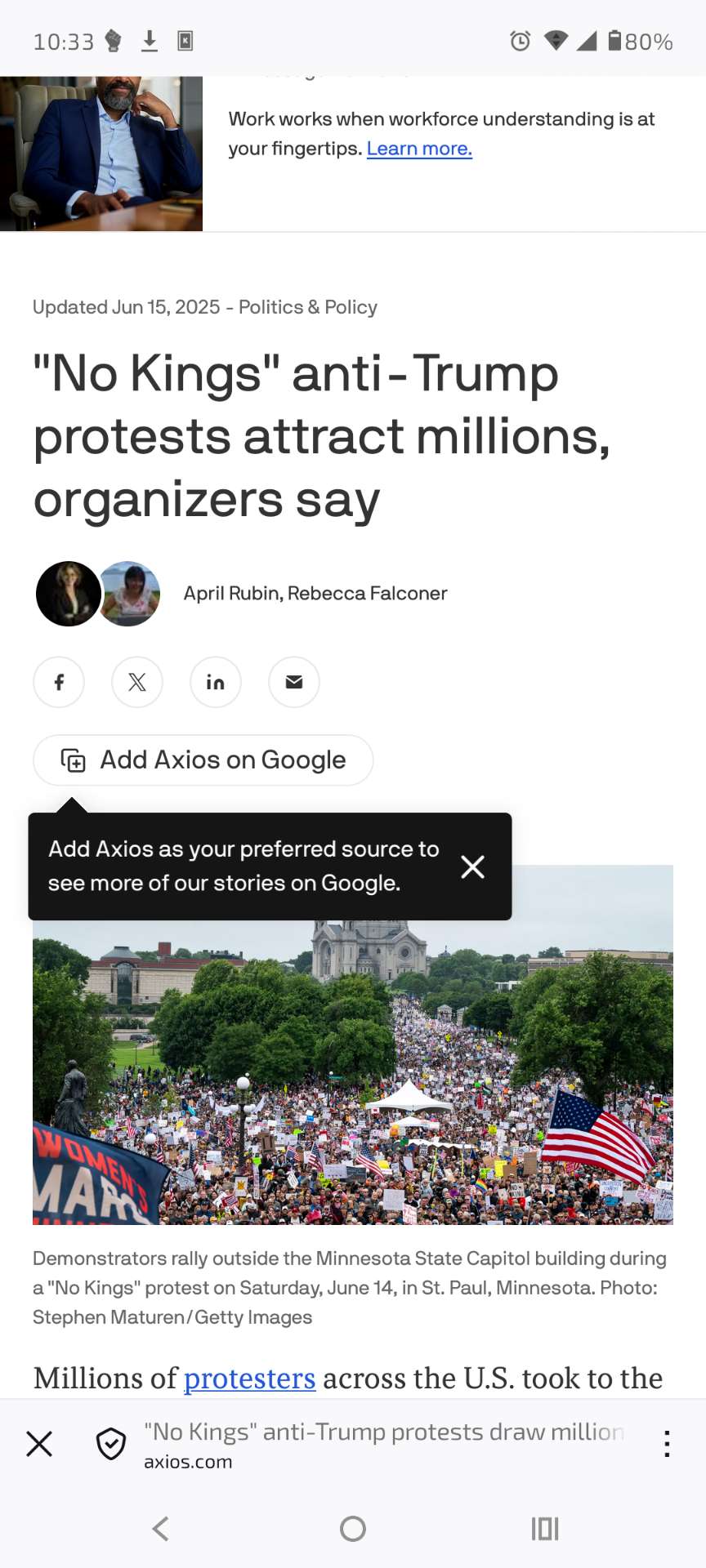Image resolution: width=706 pixels, height=1568 pixels.
Task: Tap Android back navigation button
Action: click(161, 1529)
